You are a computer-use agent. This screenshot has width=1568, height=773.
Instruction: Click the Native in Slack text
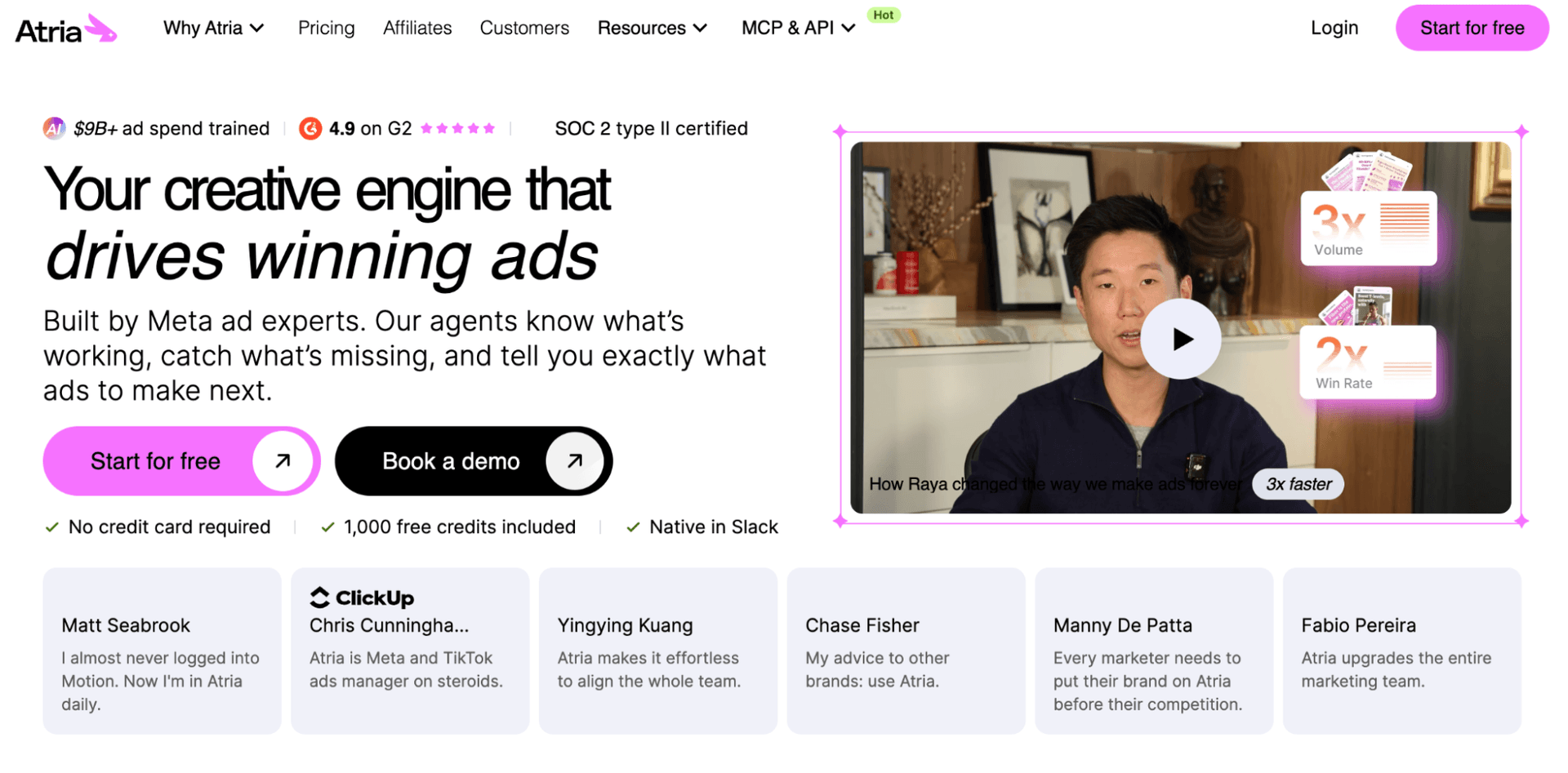[x=713, y=527]
